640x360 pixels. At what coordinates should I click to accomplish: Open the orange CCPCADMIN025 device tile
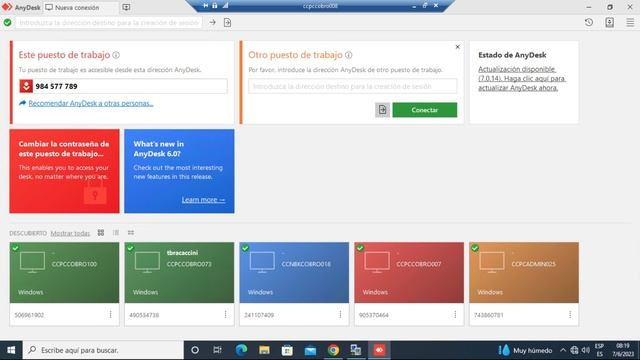pos(524,273)
